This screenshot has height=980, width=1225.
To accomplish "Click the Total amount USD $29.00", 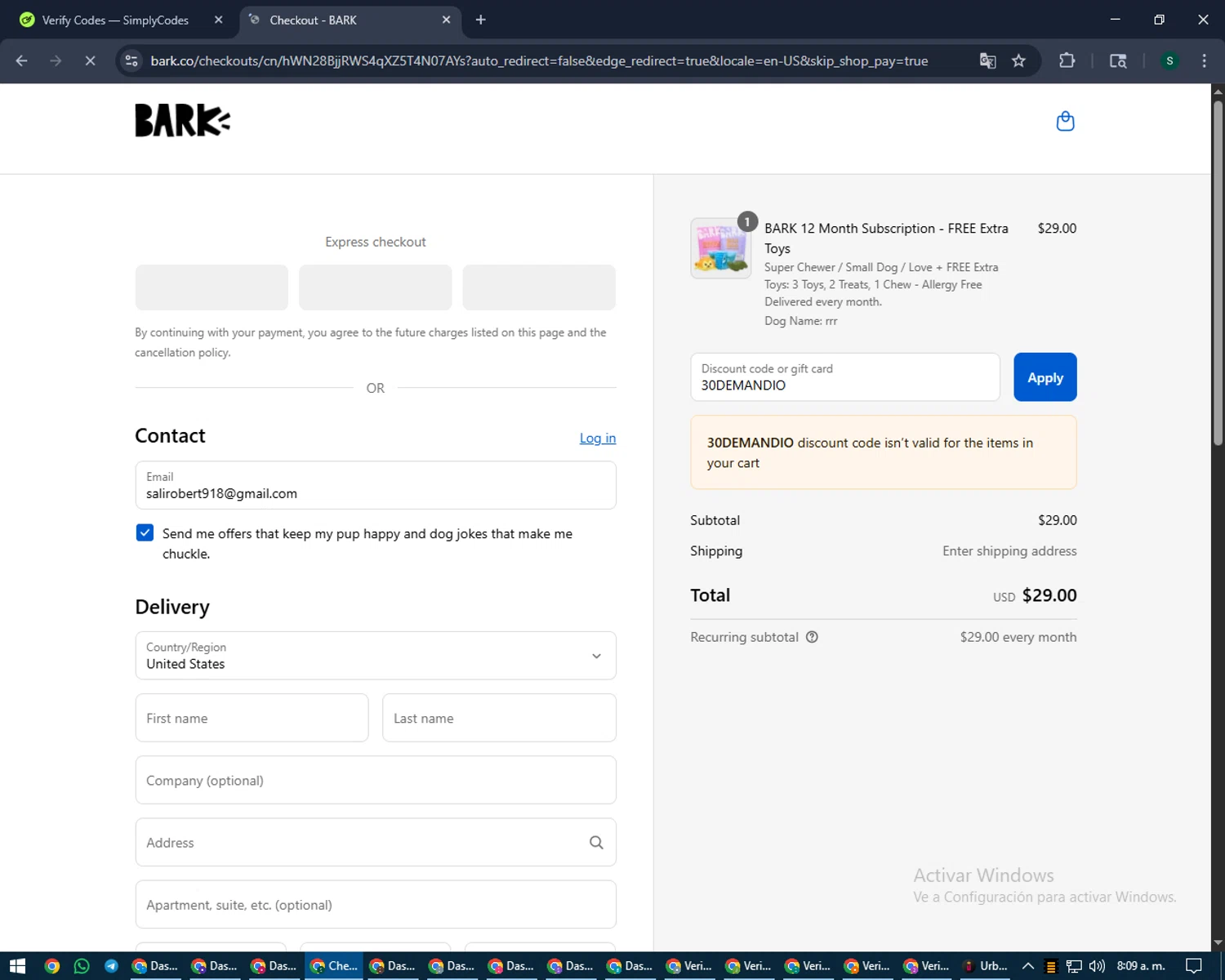I will (x=1035, y=595).
